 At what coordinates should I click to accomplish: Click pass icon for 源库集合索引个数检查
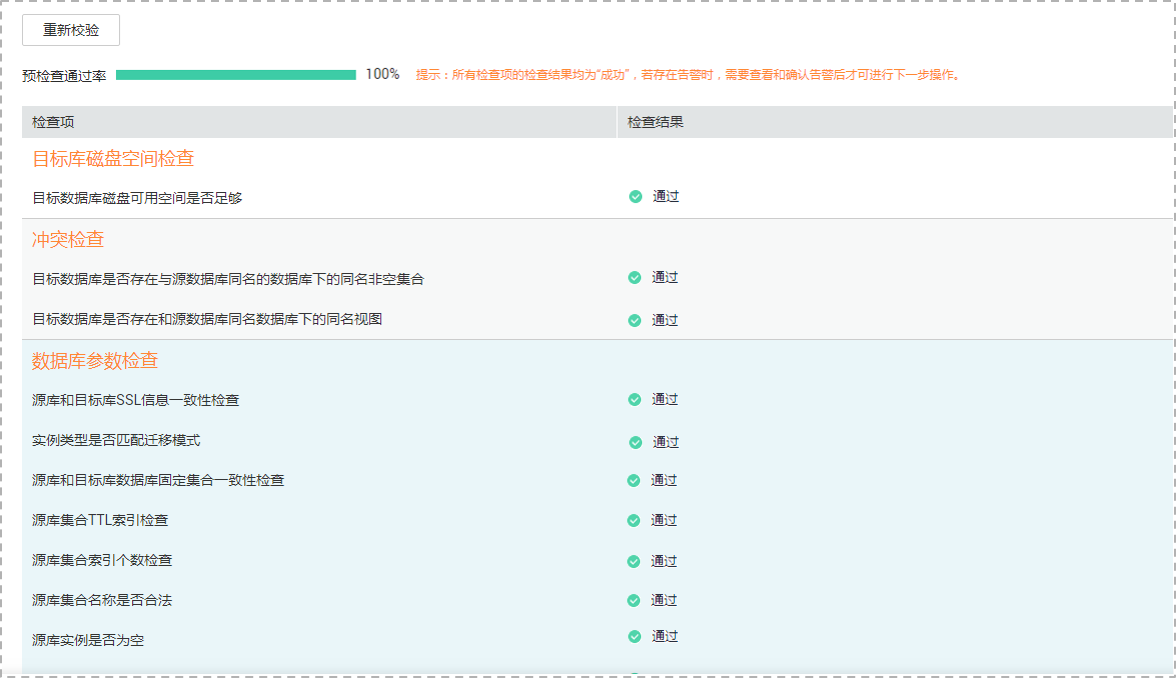tap(633, 561)
